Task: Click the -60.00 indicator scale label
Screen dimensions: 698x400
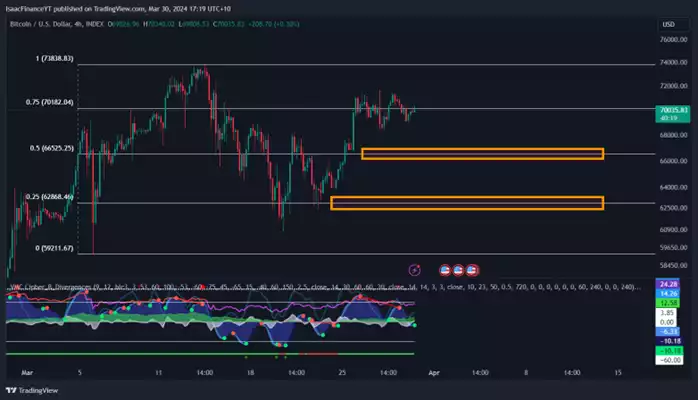Action: [x=670, y=360]
